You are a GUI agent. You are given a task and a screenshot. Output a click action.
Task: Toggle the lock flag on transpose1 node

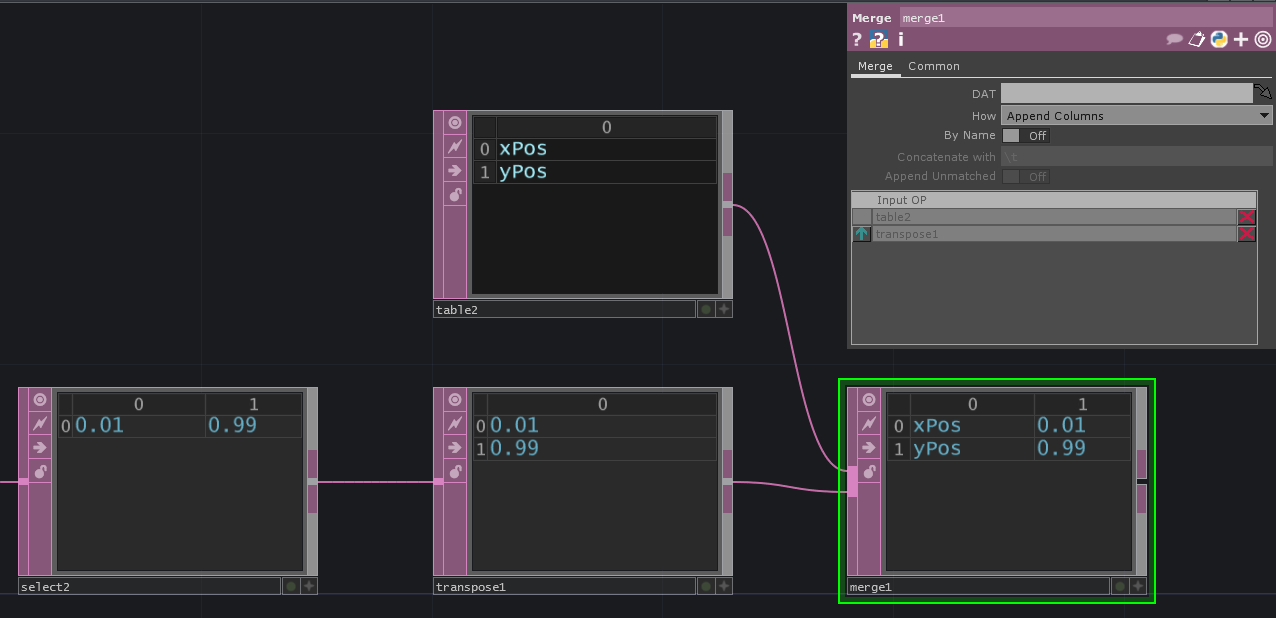pos(455,471)
